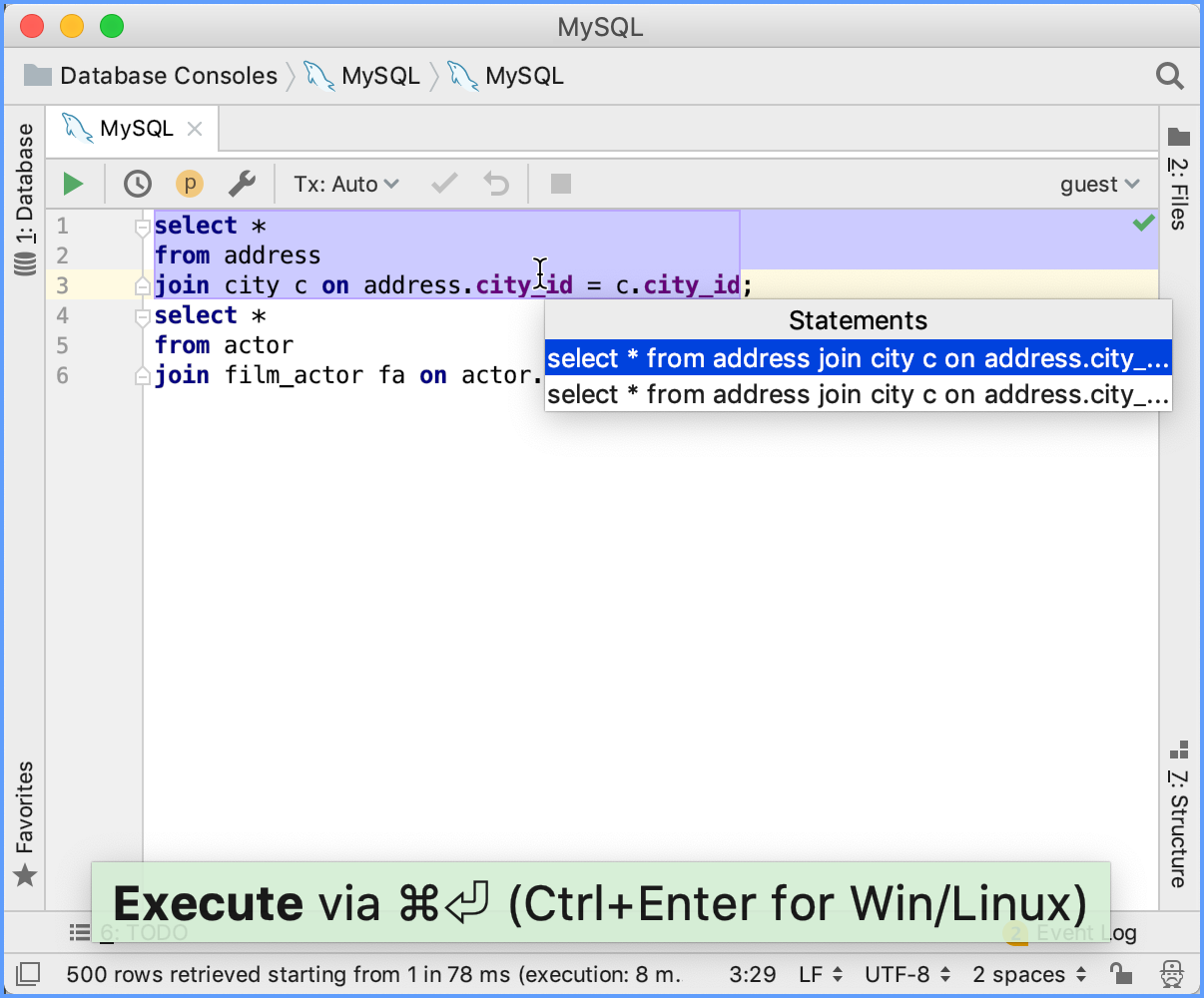
Task: Click the Rollback arrow icon
Action: (x=496, y=184)
